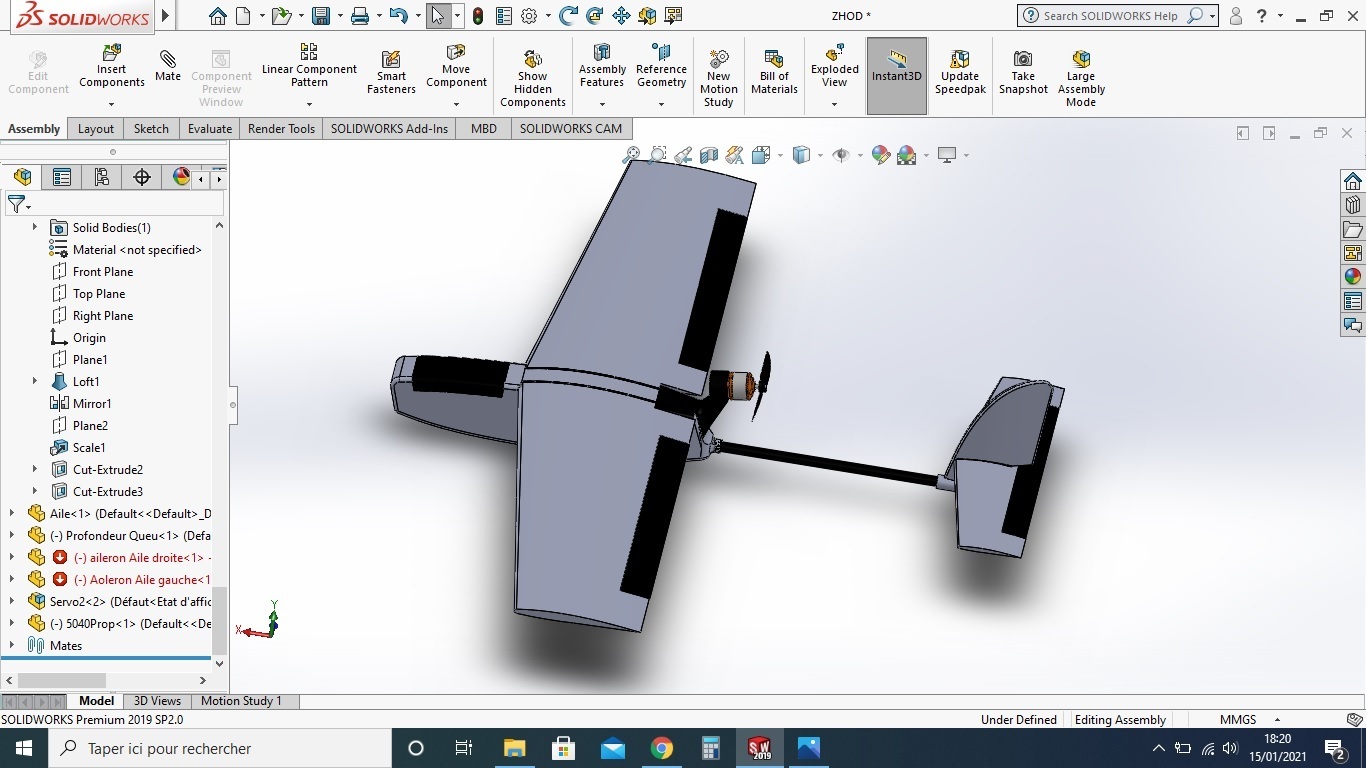Viewport: 1366px width, 768px height.
Task: Select the Zoom to Fit magnifier icon
Action: coord(631,155)
